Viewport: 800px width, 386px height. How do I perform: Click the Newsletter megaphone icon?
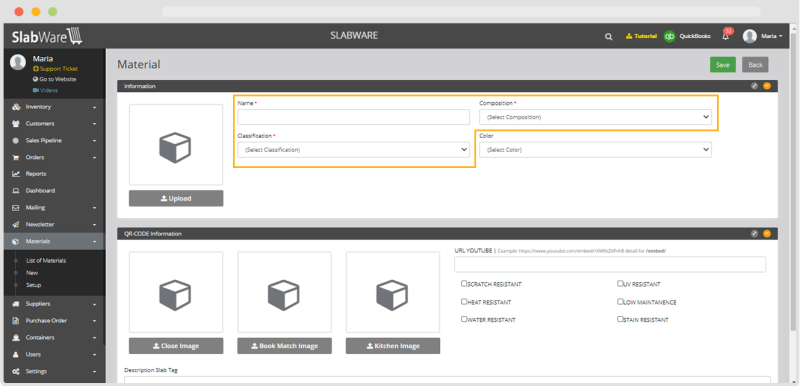coord(16,224)
